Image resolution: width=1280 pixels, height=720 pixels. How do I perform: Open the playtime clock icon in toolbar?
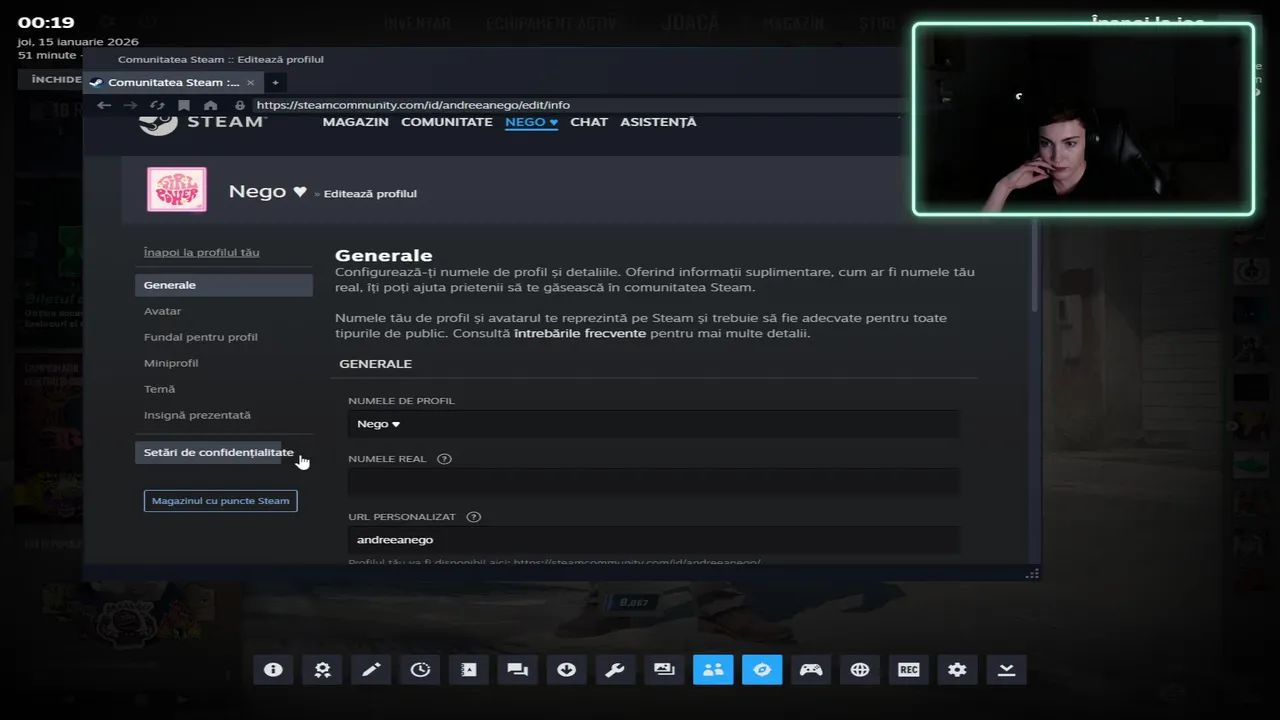click(420, 670)
